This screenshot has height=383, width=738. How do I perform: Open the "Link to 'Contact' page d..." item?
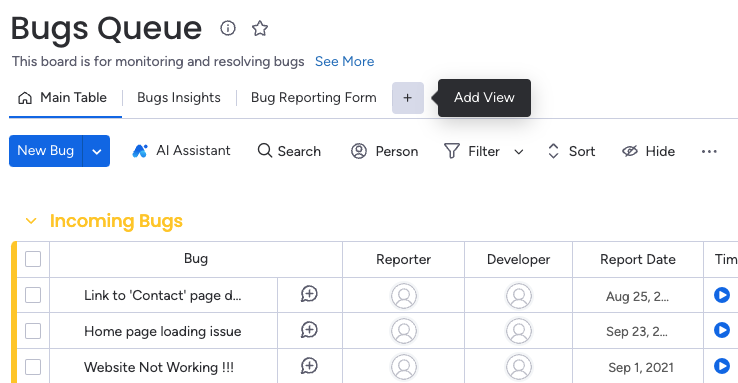point(162,295)
